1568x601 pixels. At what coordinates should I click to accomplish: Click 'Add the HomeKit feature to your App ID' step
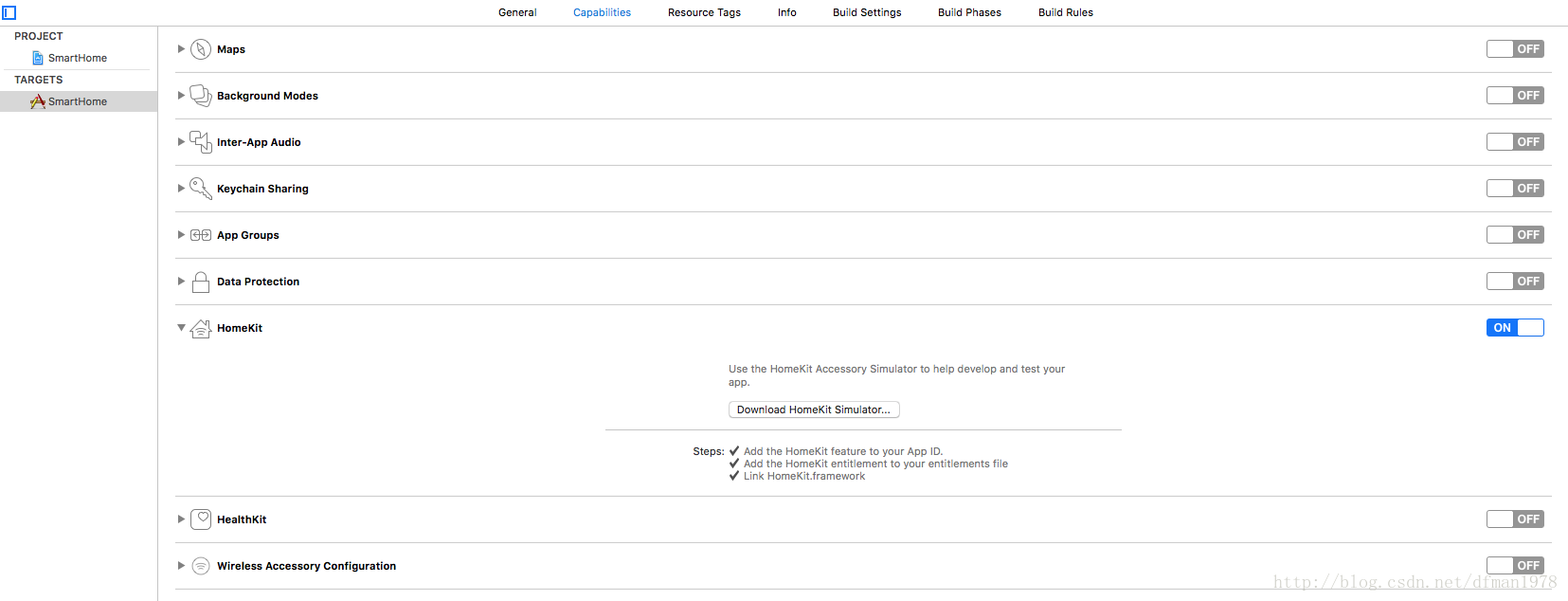(x=843, y=451)
